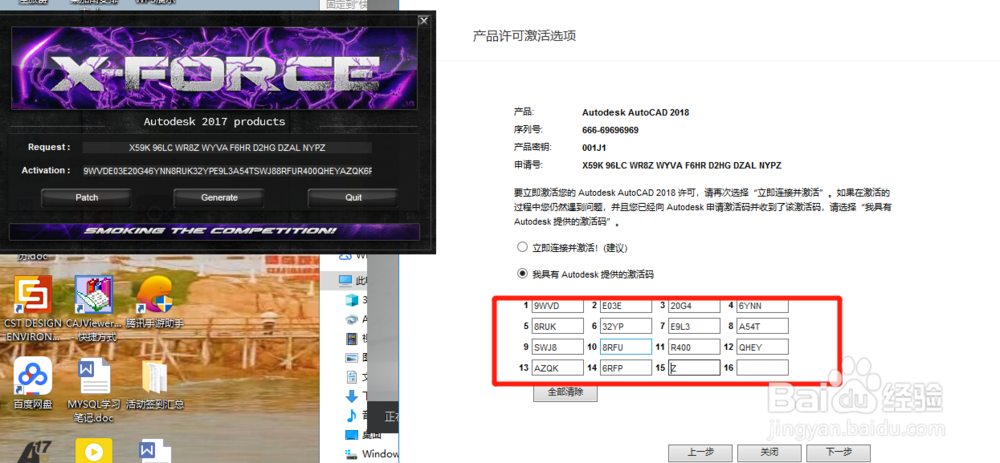Click activation code field 13 containing AZQK

558,367
